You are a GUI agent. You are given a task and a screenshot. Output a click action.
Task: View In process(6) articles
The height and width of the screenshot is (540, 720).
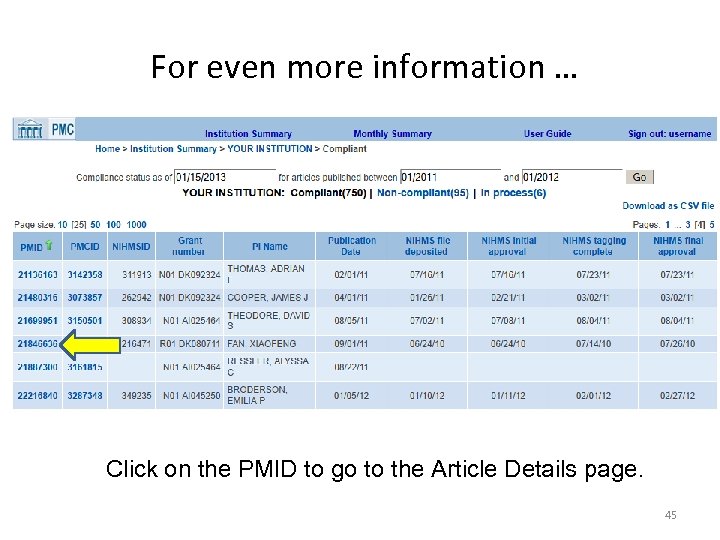(513, 192)
